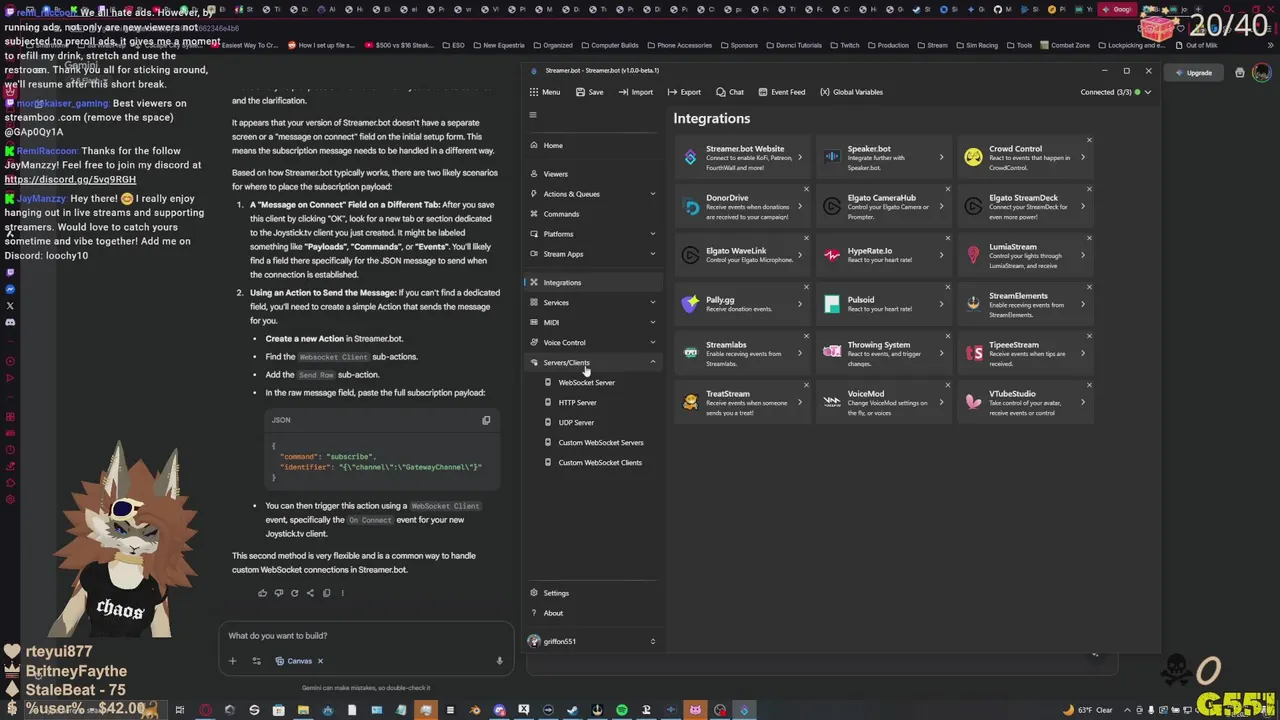Open the Streamer.bot Website integration
The height and width of the screenshot is (720, 1280).
pyautogui.click(x=743, y=157)
